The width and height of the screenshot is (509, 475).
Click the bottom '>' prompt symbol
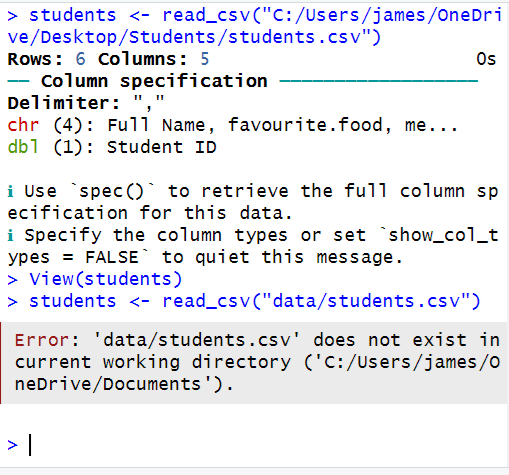click(x=12, y=445)
